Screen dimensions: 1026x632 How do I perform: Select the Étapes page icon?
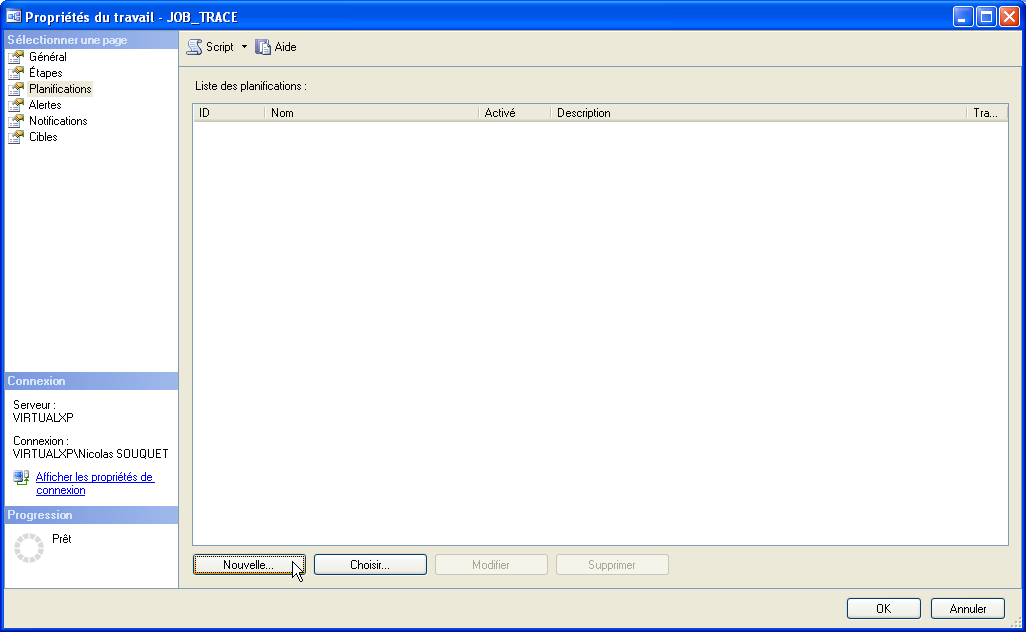tap(16, 73)
